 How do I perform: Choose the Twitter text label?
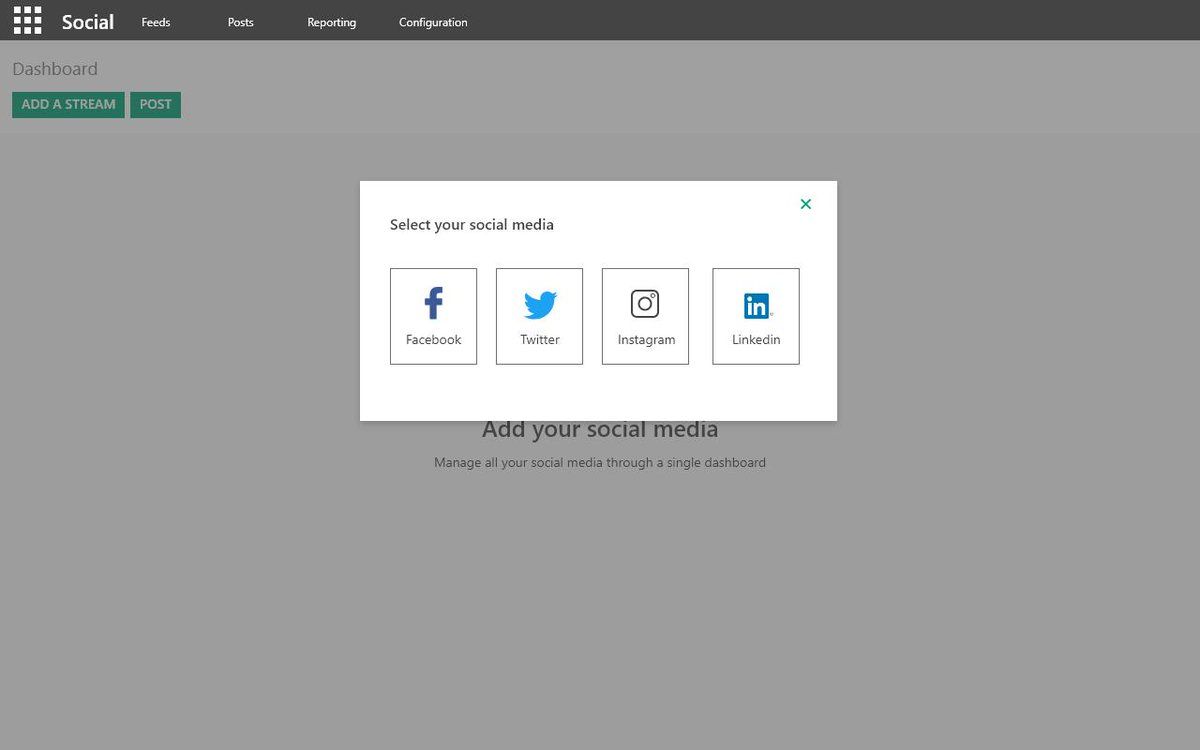(x=539, y=340)
